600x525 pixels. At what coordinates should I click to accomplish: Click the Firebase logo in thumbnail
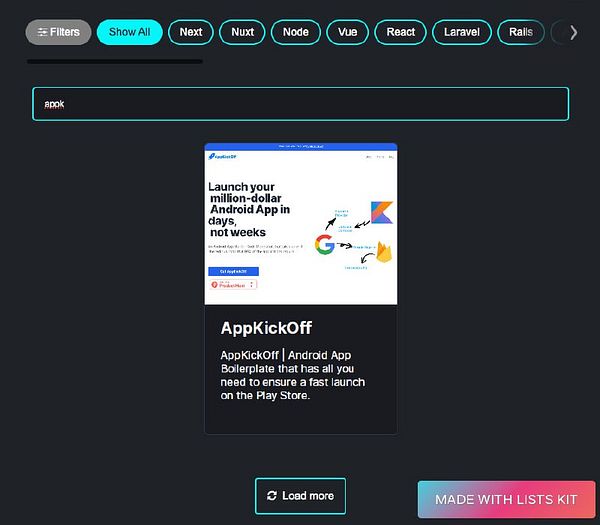click(384, 252)
